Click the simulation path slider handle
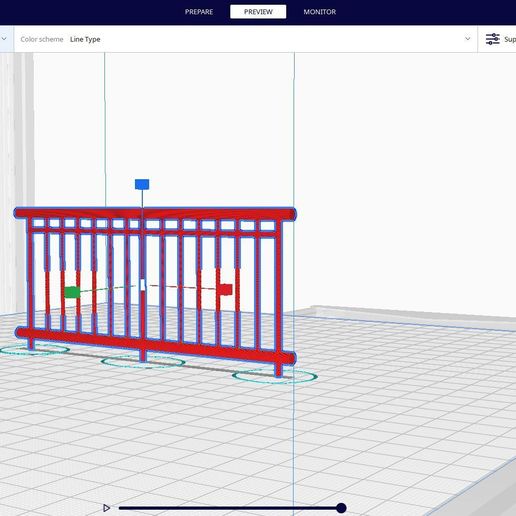The width and height of the screenshot is (516, 516). pos(341,508)
